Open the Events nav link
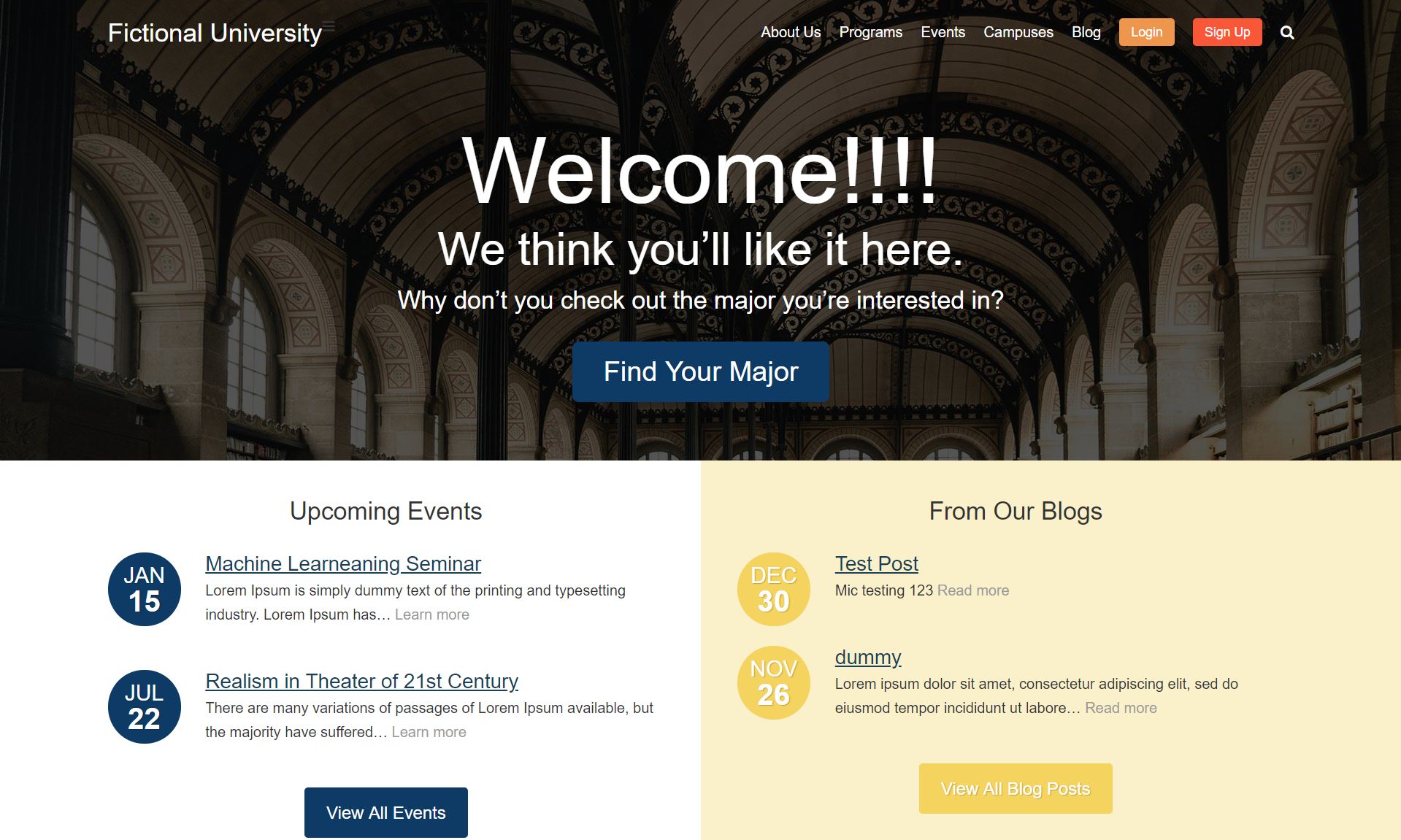Viewport: 1401px width, 840px height. [943, 32]
